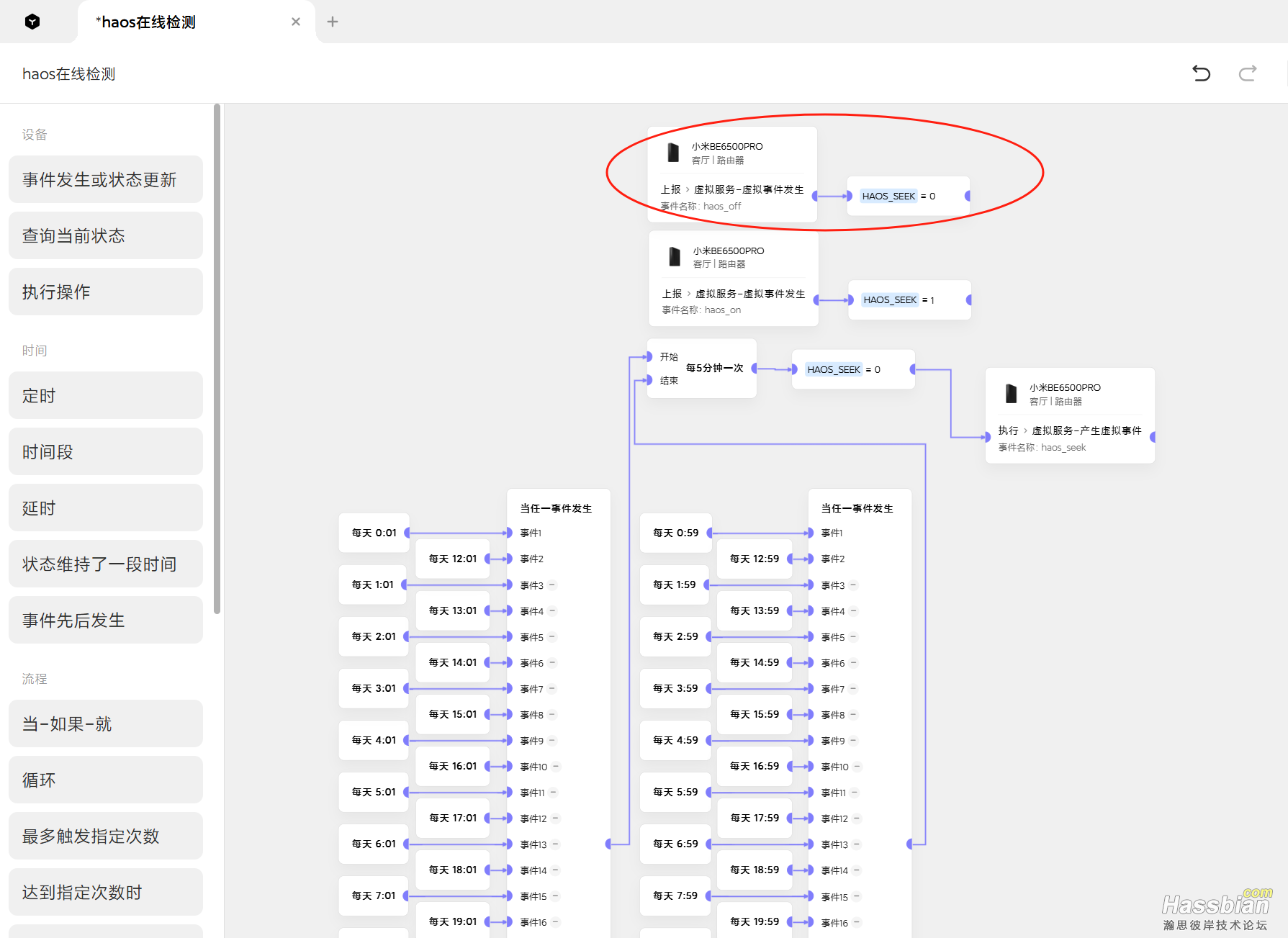Remove 事件16 input in left 当任一事件发生
This screenshot has height=938, width=1288.
555,922
